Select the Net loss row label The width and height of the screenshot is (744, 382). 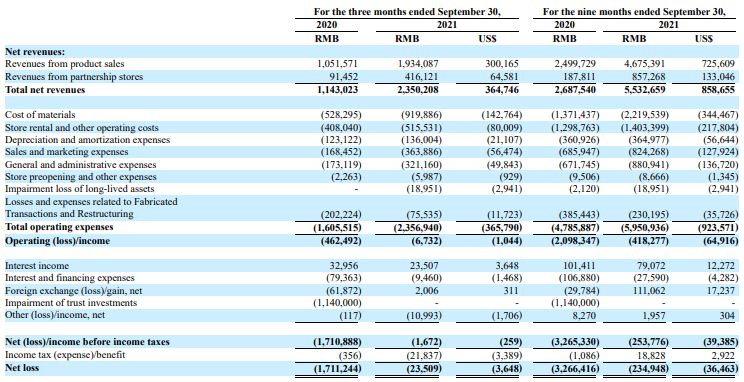(x=22, y=368)
